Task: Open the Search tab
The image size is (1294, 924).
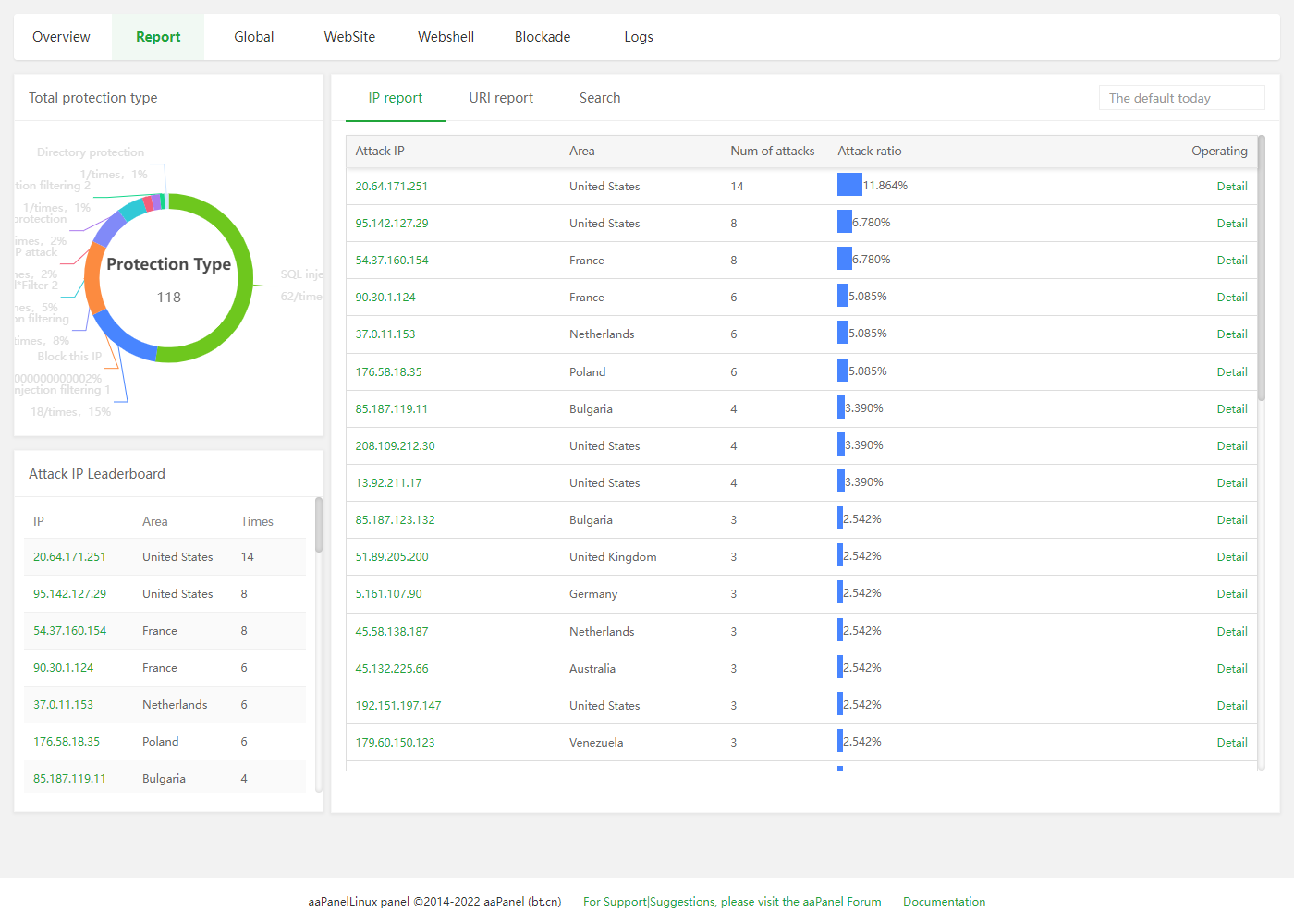Action: pos(599,98)
